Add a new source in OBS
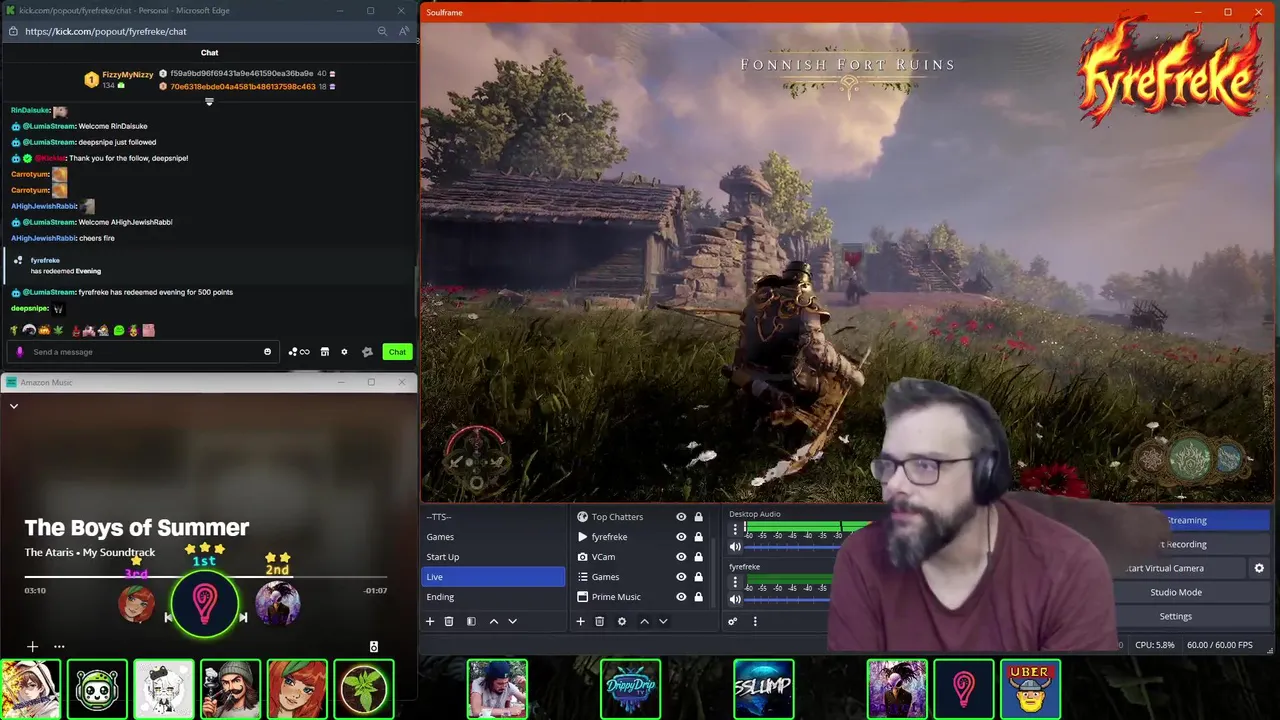 (x=580, y=621)
